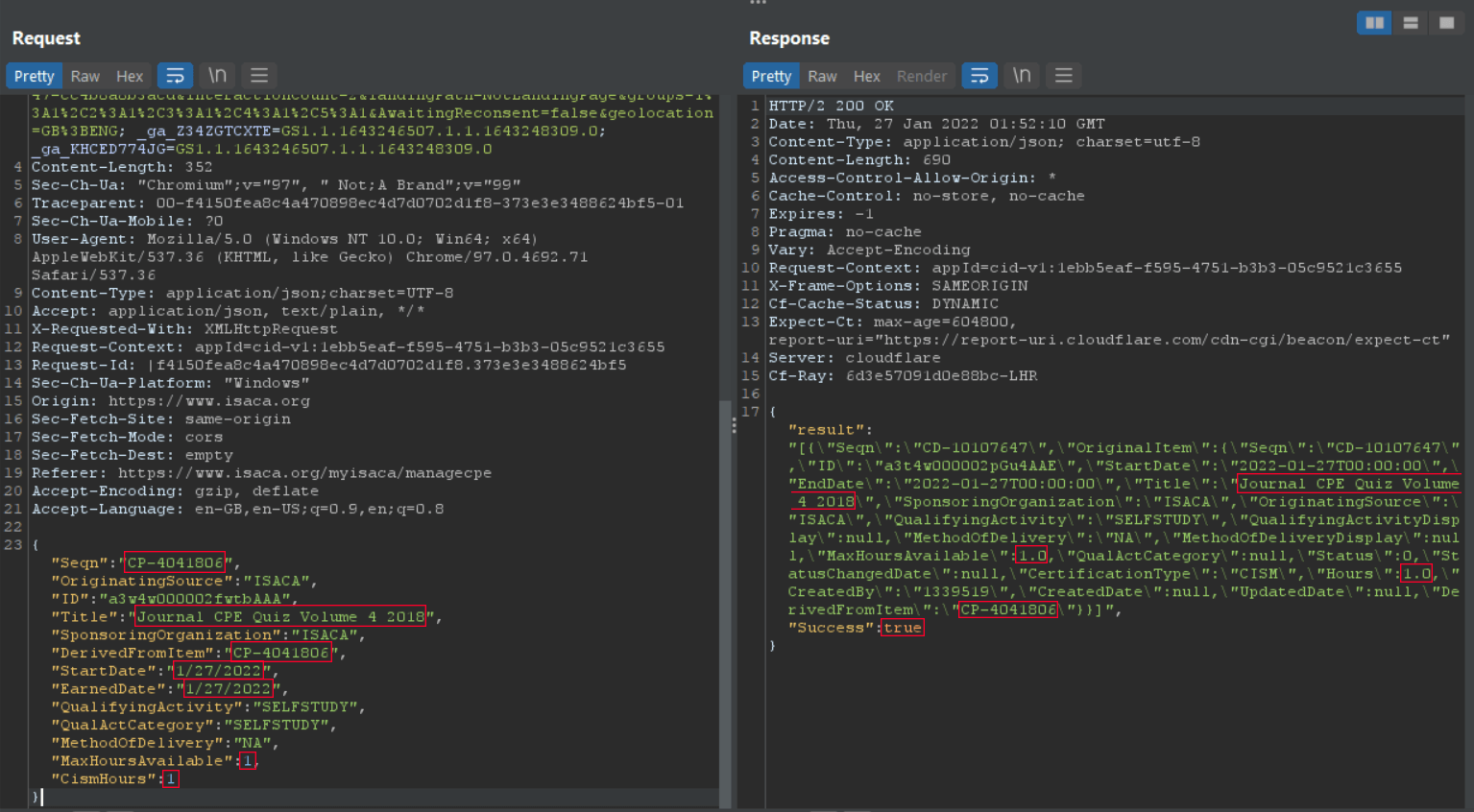Viewport: 1474px width, 812px height.
Task: Click EarnedDate value 1/27/2022 in request
Action: (228, 689)
